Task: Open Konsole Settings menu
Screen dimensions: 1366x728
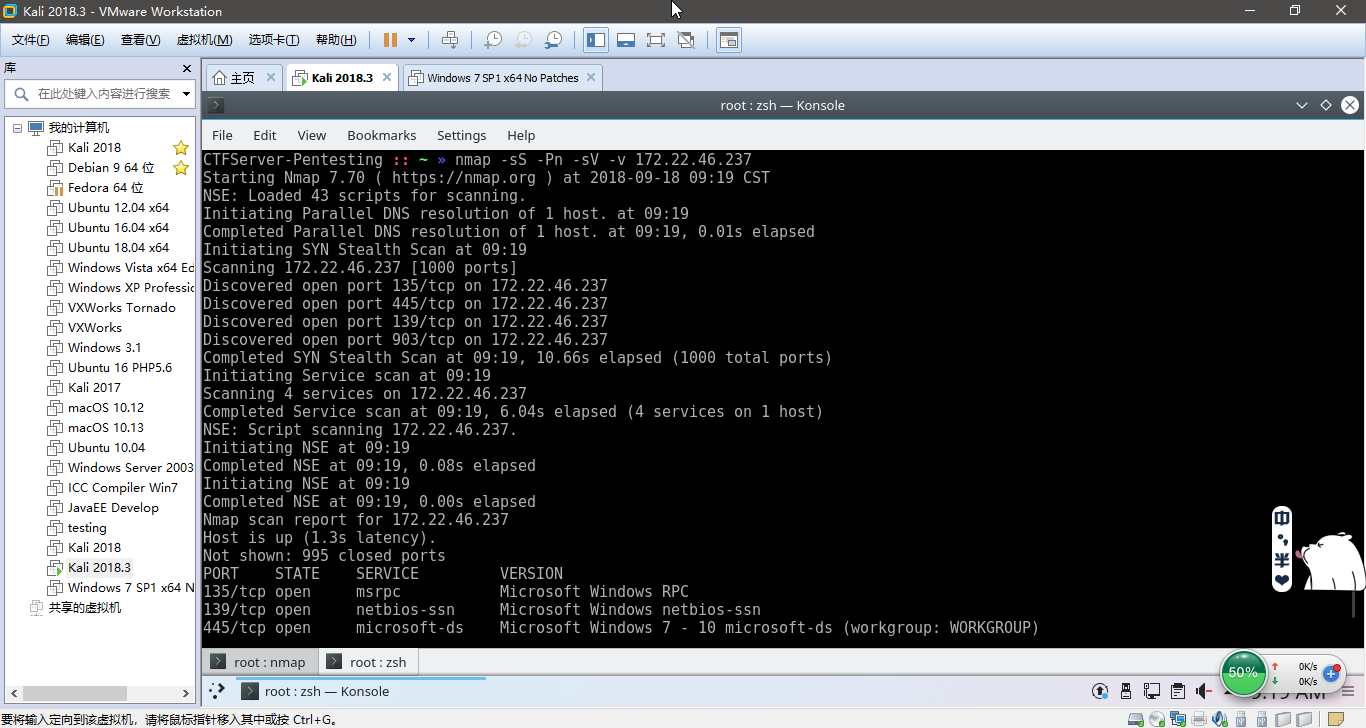Action: (461, 135)
